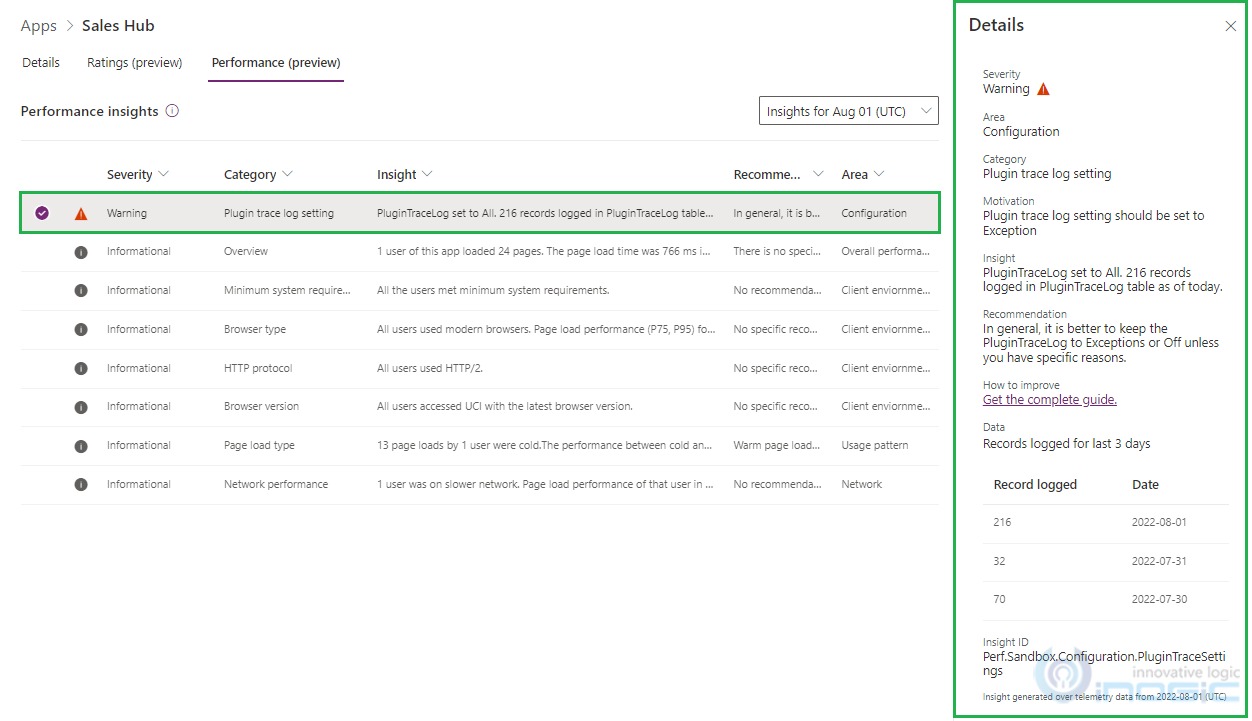Open the Insight column header menu
This screenshot has width=1252, height=721.
[404, 174]
